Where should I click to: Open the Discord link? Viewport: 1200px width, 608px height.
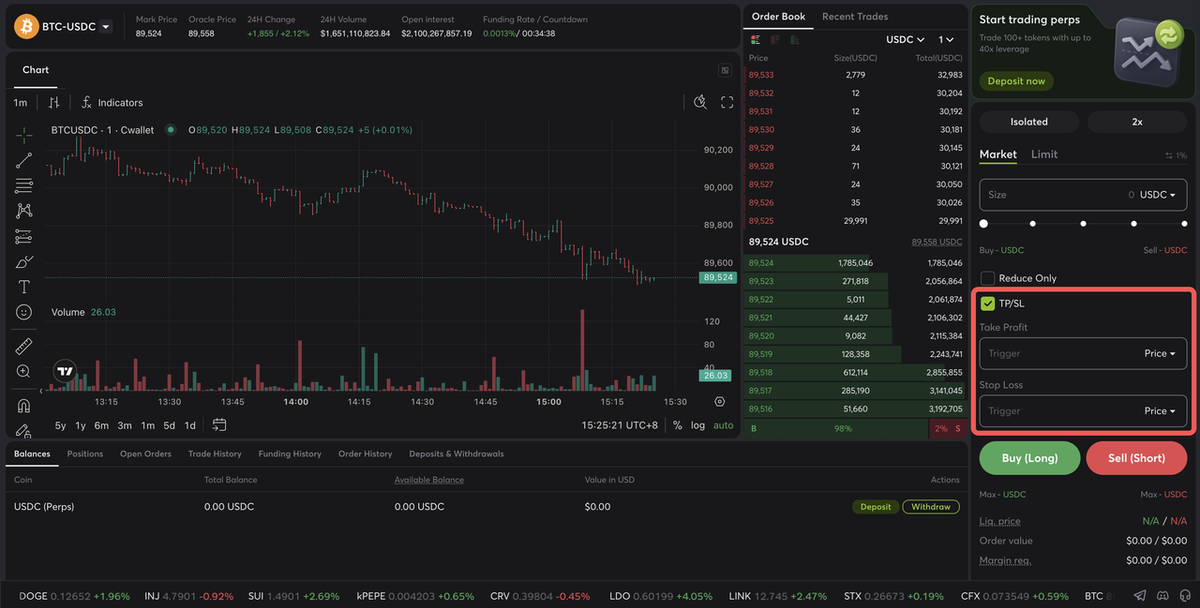coord(1162,596)
